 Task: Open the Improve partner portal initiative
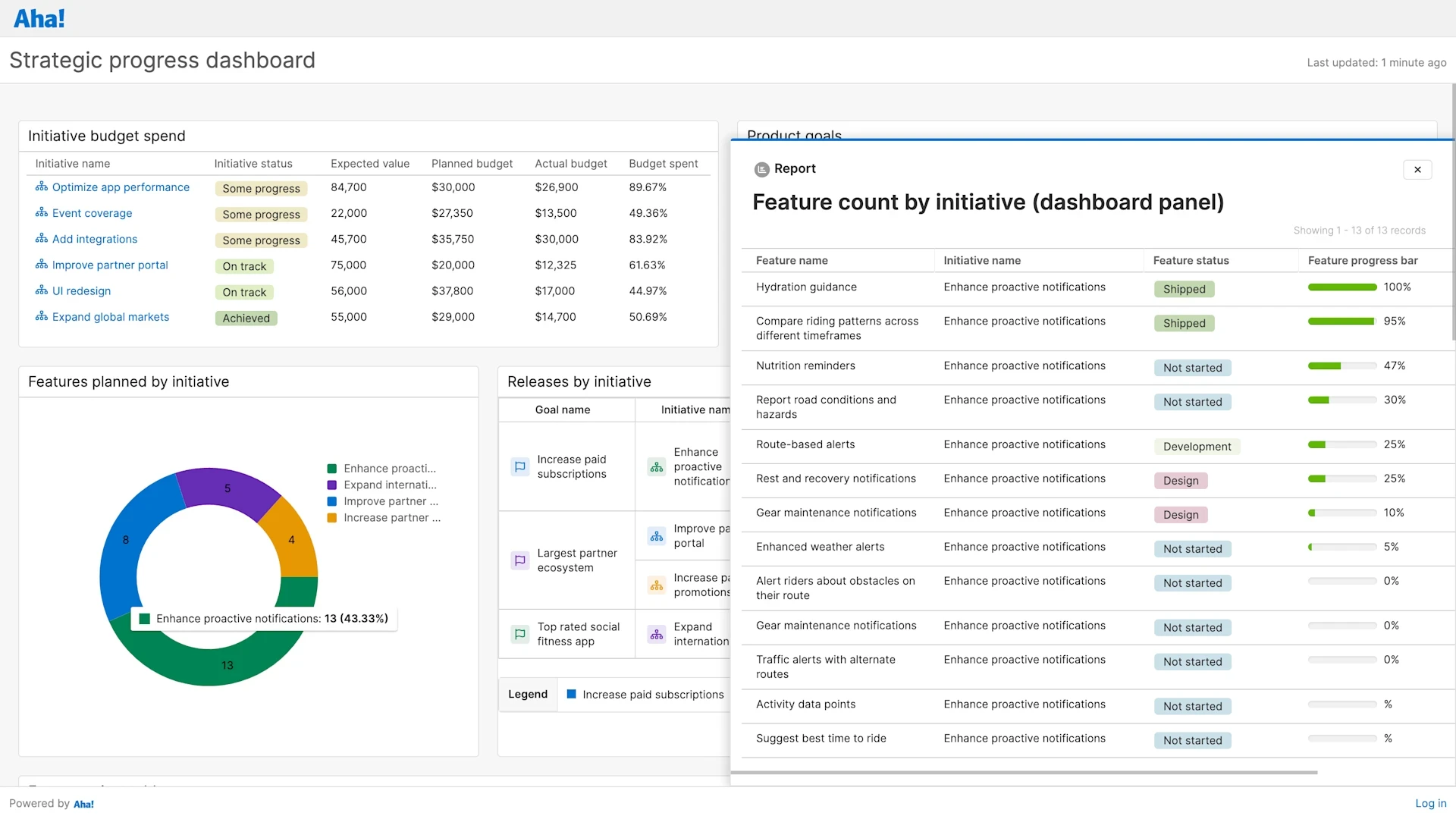[x=109, y=265]
